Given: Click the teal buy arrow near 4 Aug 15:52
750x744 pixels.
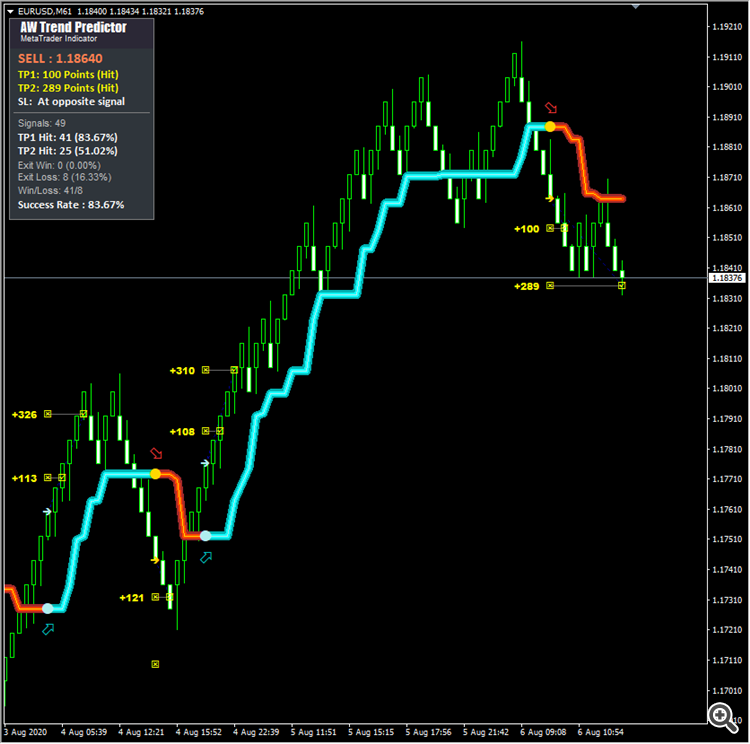Looking at the screenshot, I should [206, 557].
